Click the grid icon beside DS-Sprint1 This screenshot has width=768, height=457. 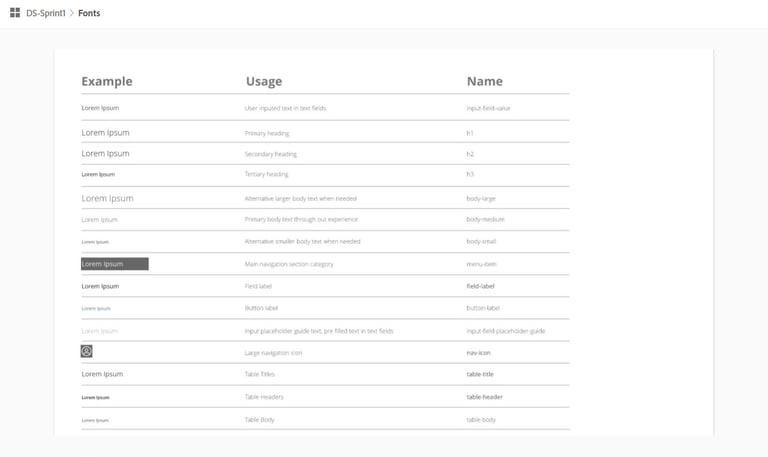click(15, 13)
